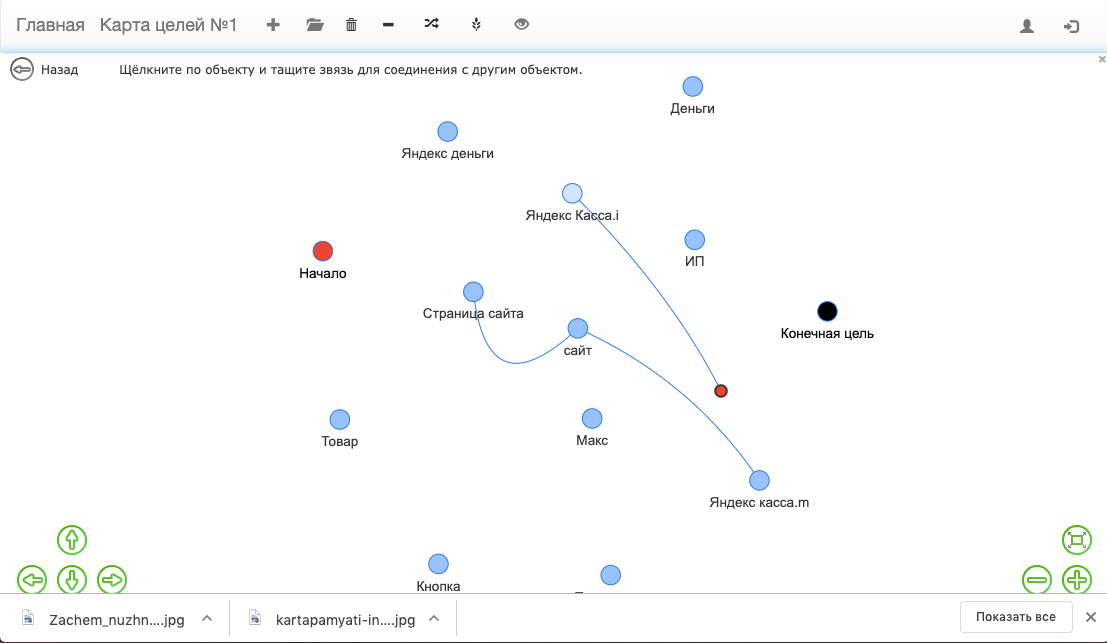Click the logout arrow icon

pyautogui.click(x=1072, y=26)
